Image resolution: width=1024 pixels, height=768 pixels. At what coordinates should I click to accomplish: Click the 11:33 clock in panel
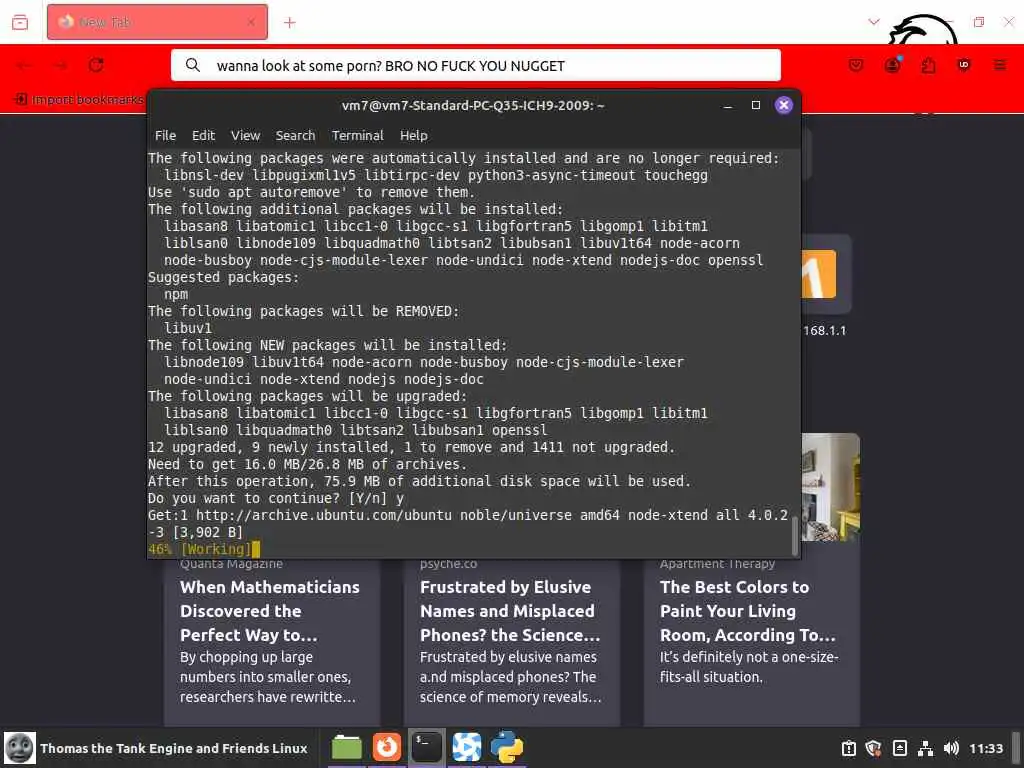985,748
